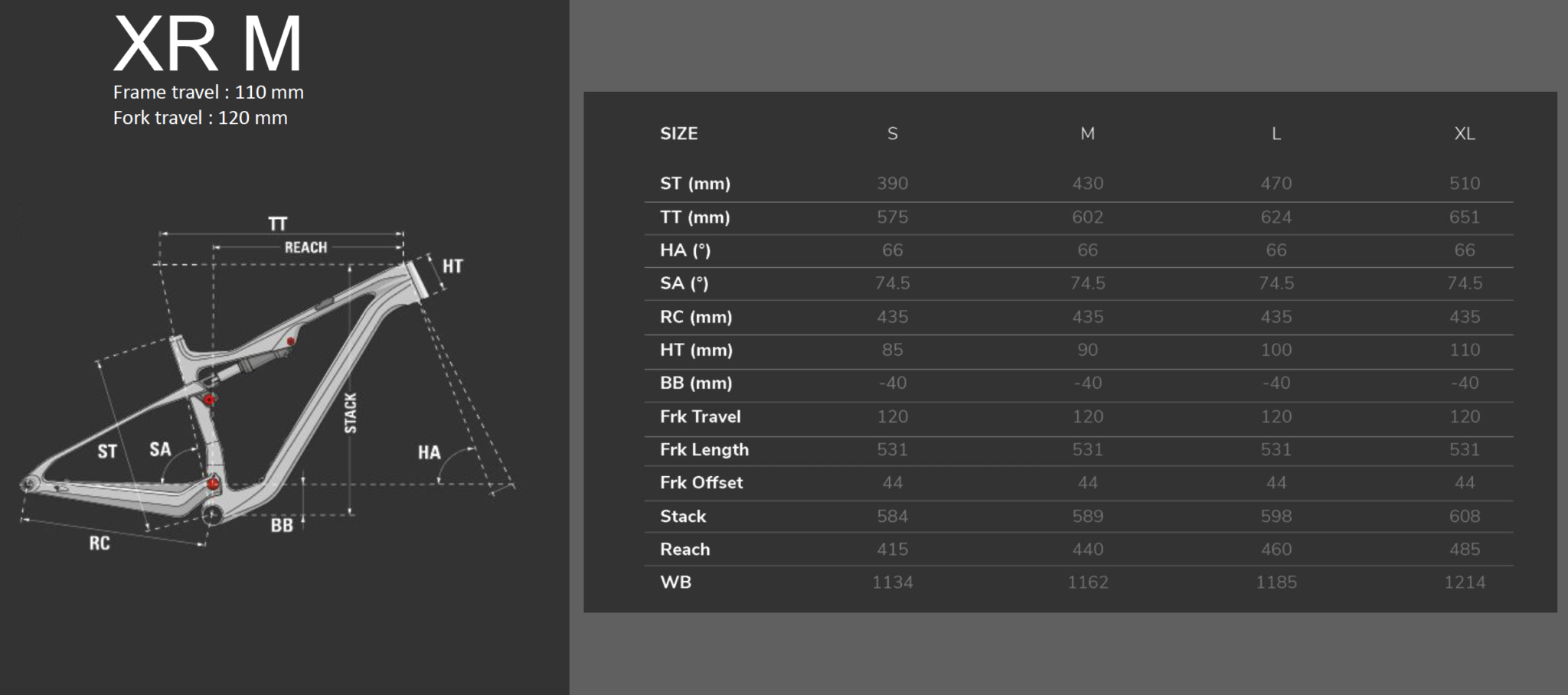Viewport: 1568px width, 695px height.
Task: Click the Stack row label in the table
Action: (683, 517)
